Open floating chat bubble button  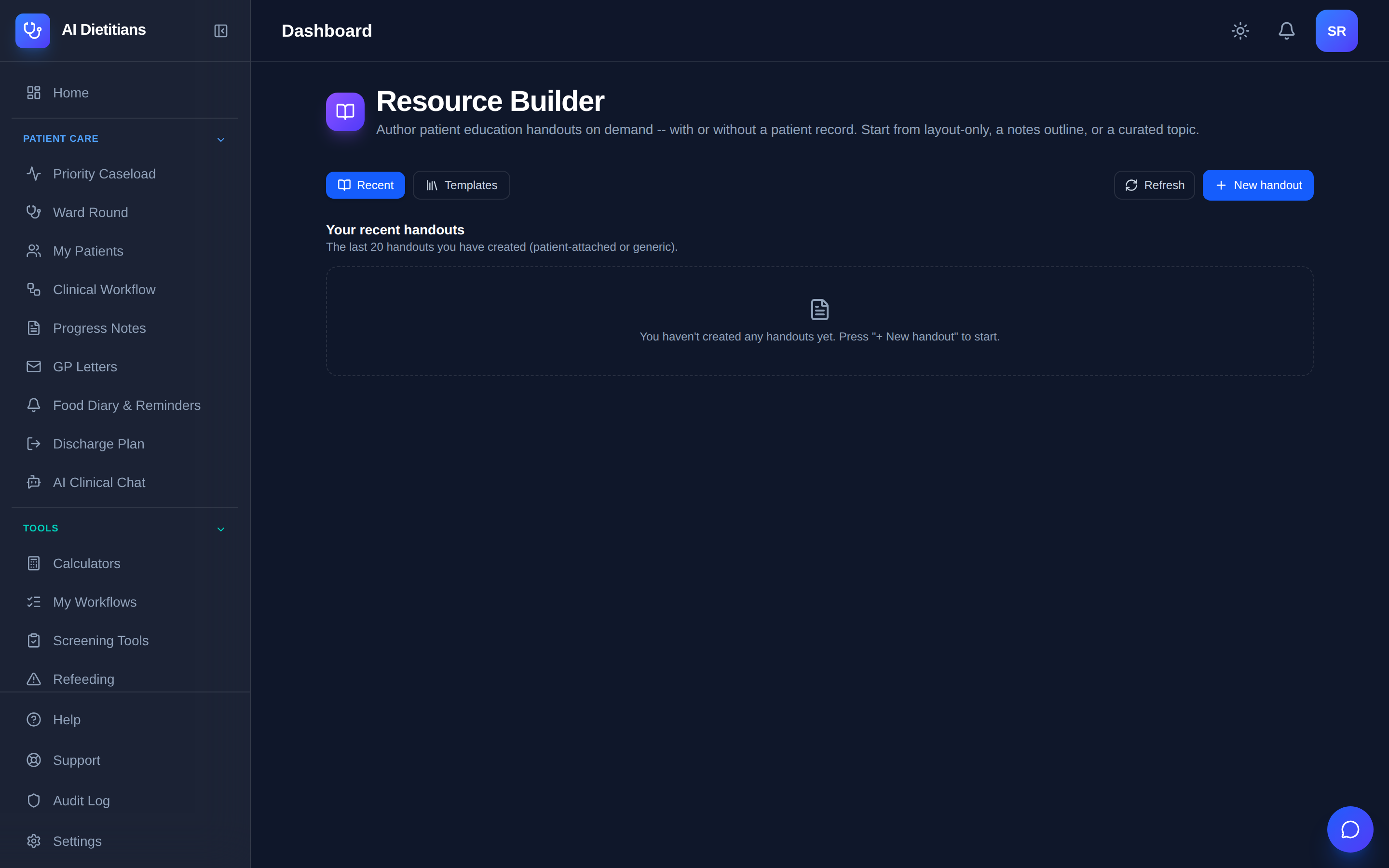point(1350,829)
